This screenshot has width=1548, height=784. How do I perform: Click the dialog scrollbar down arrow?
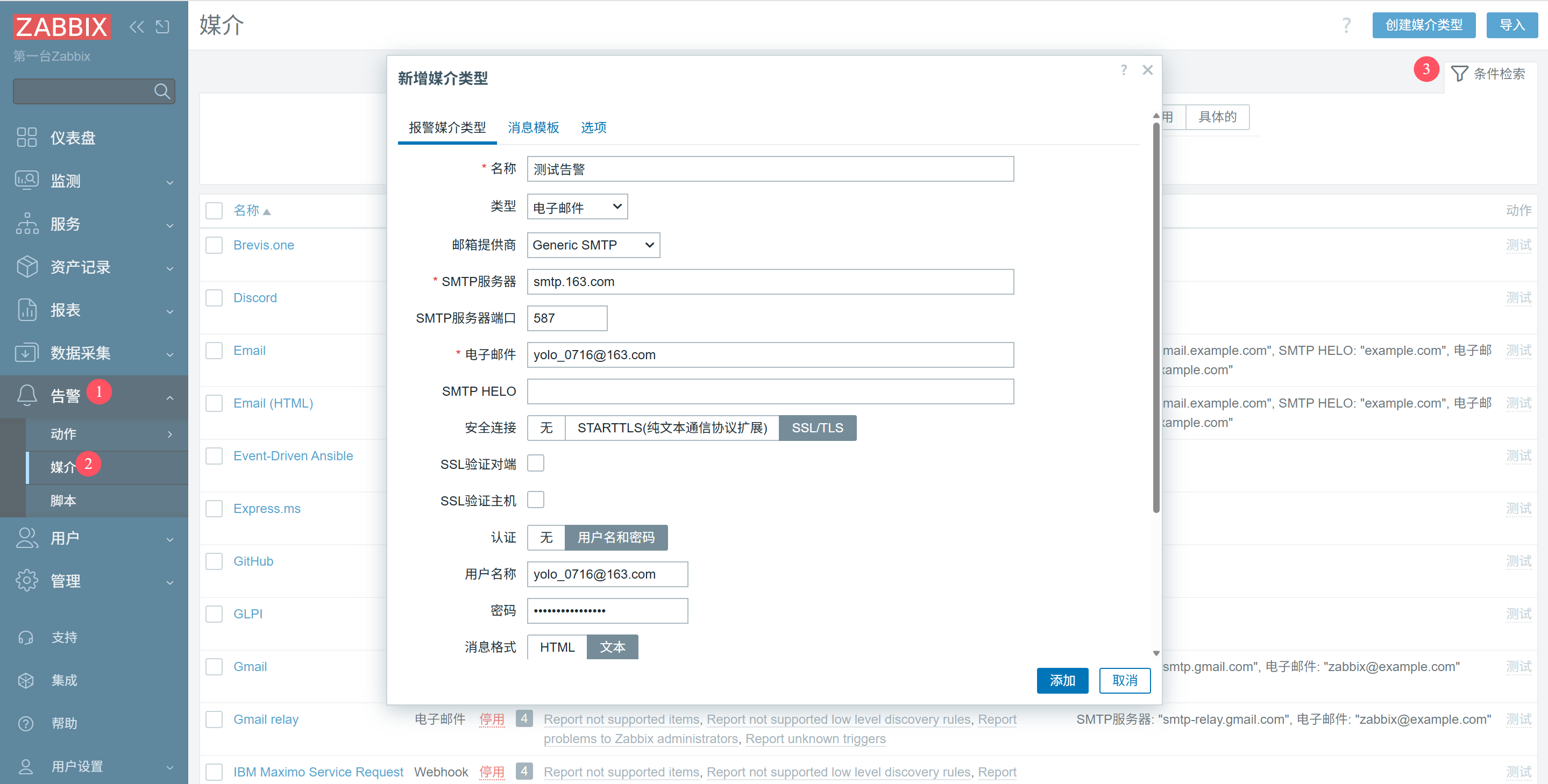(x=1155, y=653)
